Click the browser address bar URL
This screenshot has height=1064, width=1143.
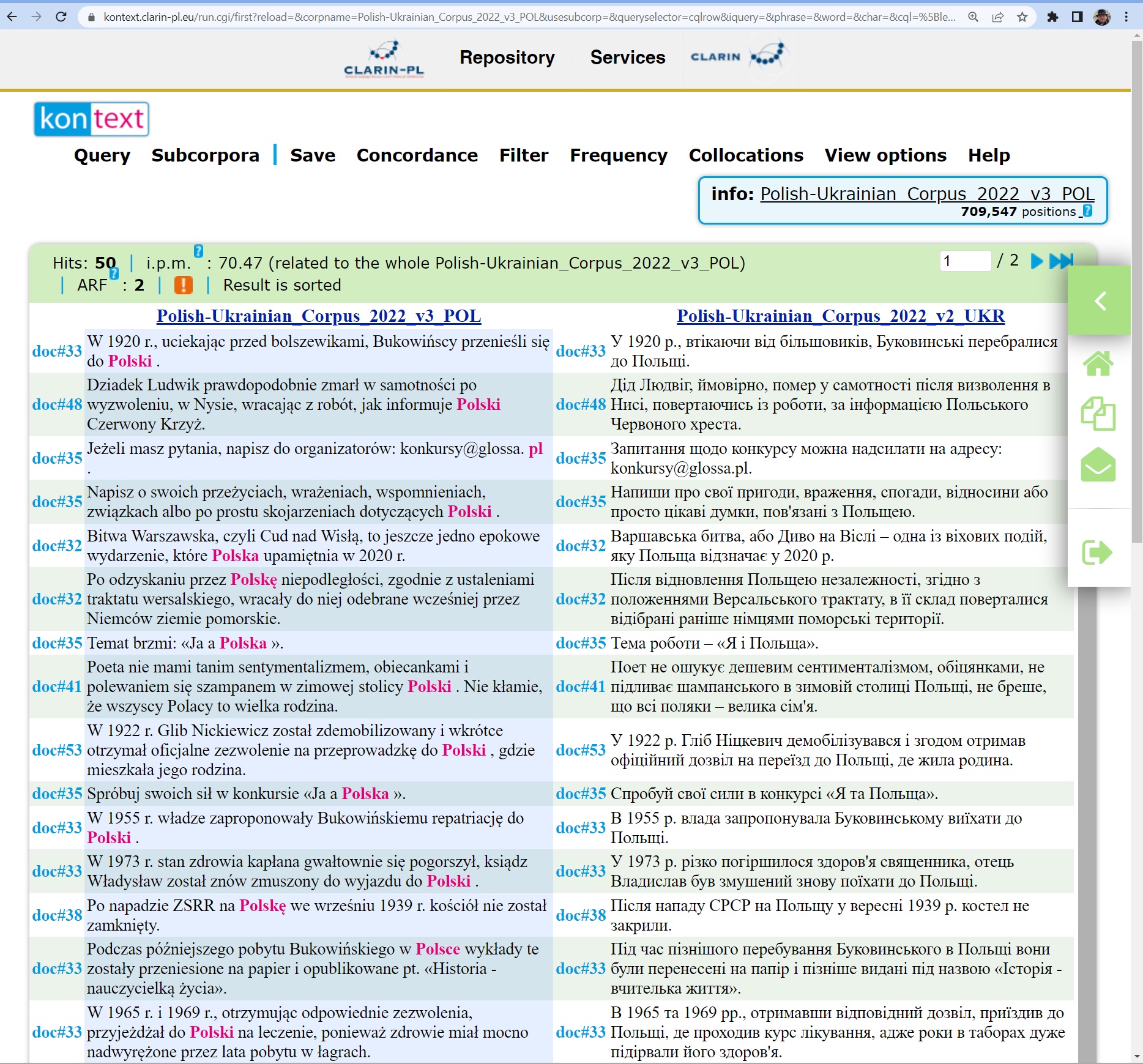point(529,17)
